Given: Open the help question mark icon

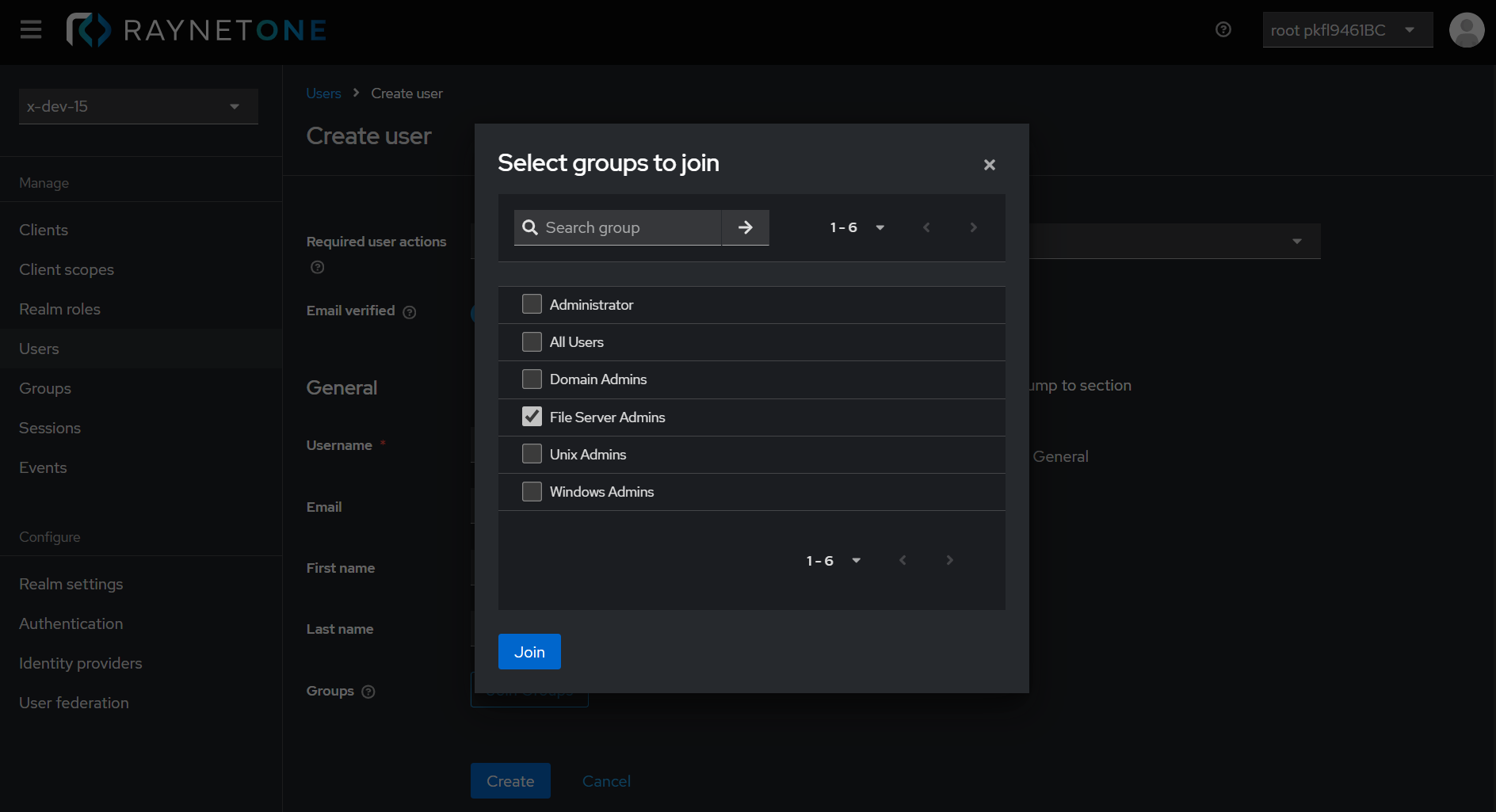Looking at the screenshot, I should click(x=1223, y=29).
